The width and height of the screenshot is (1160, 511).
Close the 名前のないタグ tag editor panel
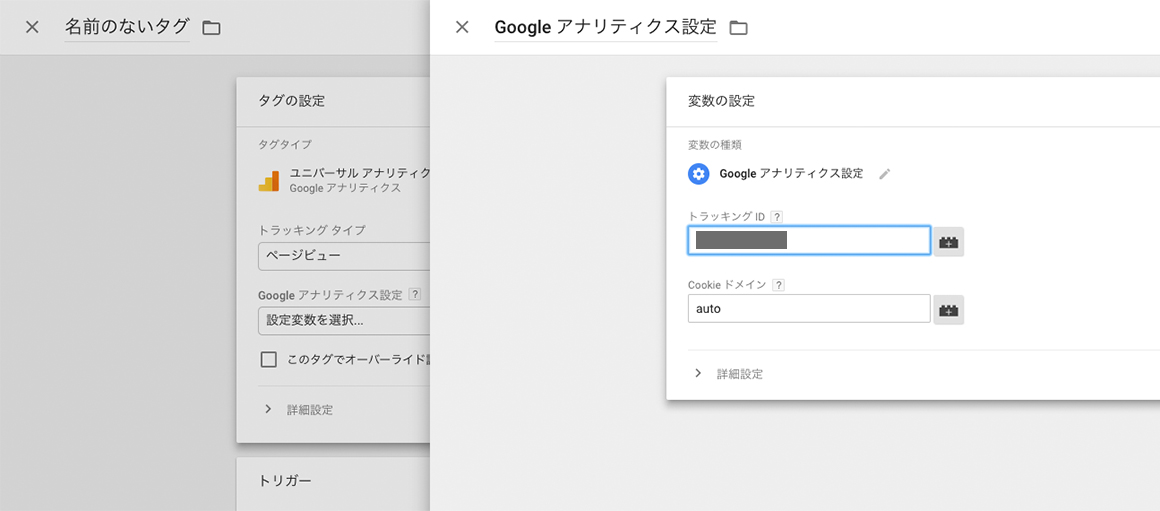32,27
